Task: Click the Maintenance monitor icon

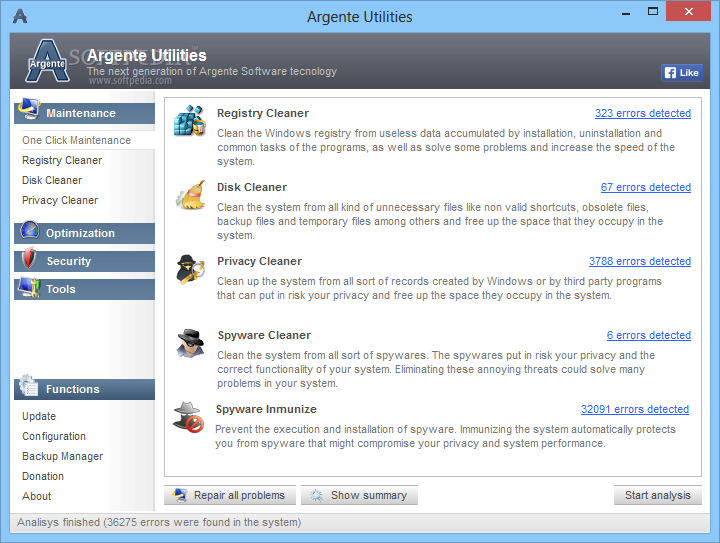Action: 29,109
